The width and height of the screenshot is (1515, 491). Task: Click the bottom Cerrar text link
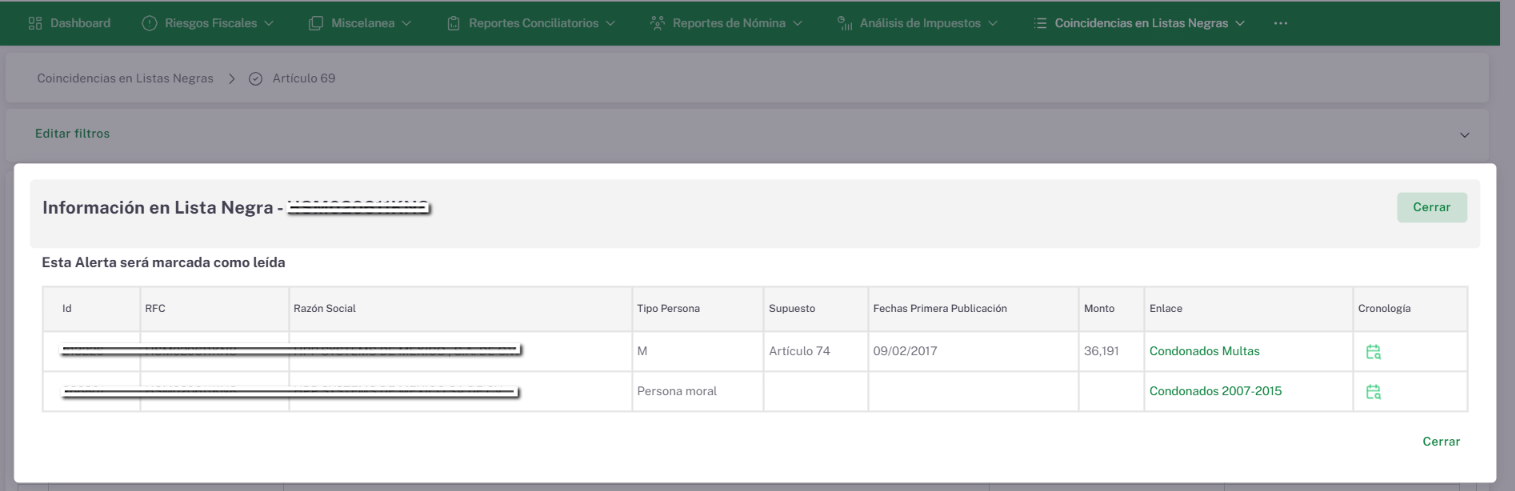(1441, 441)
